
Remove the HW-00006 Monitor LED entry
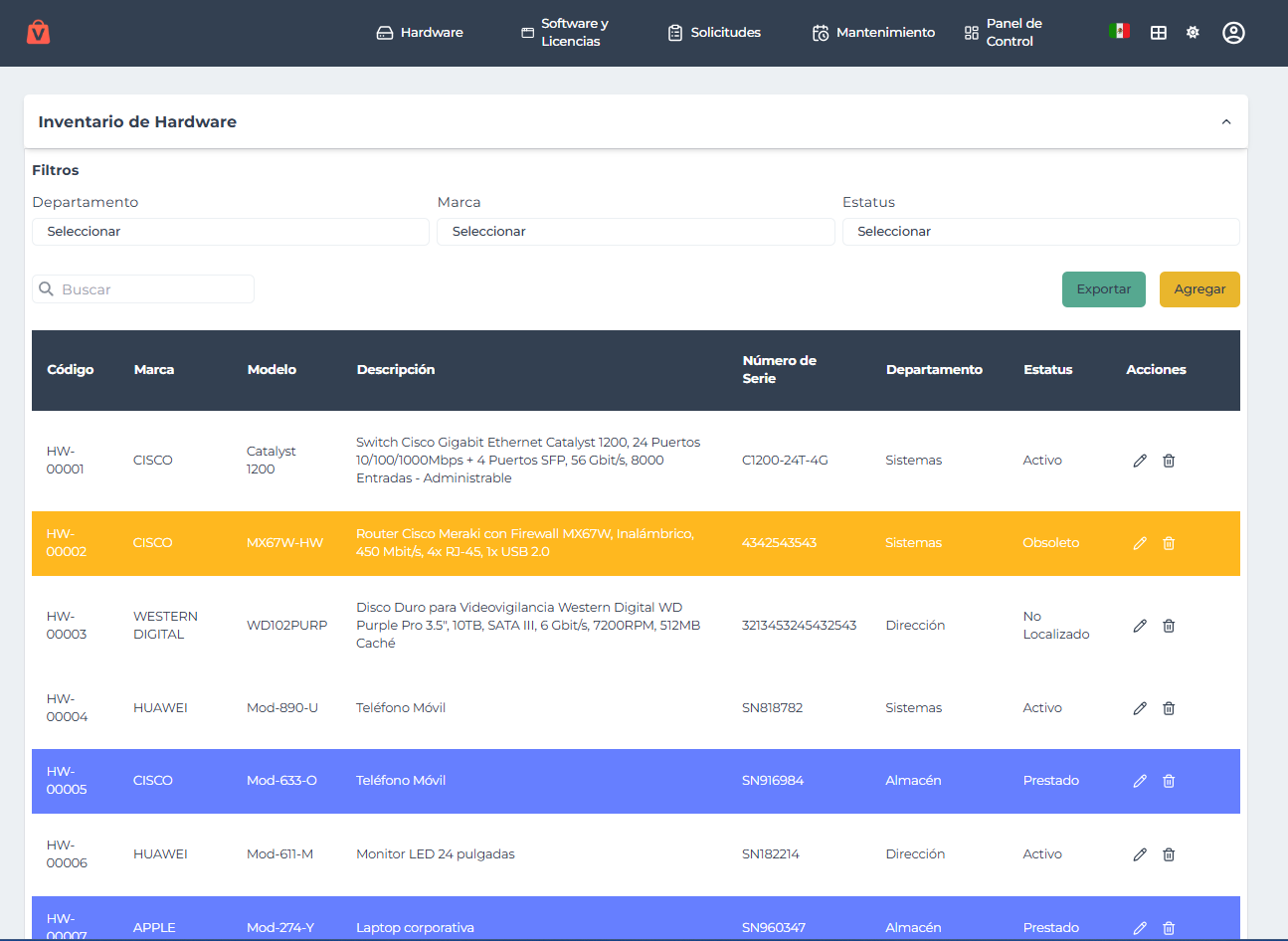[1169, 854]
